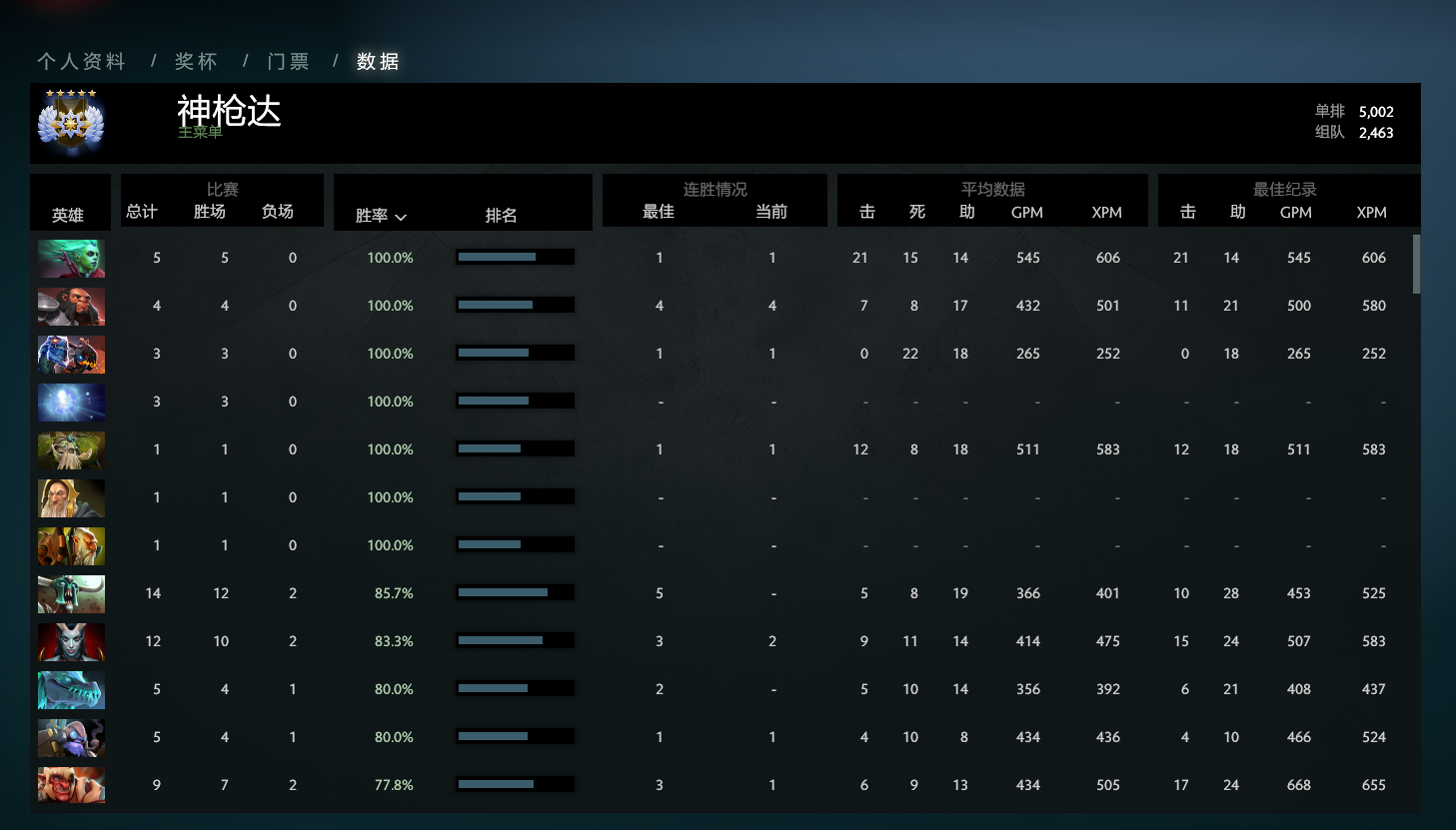Select the Treant Protector hero portrait
1456x830 pixels.
point(71,449)
